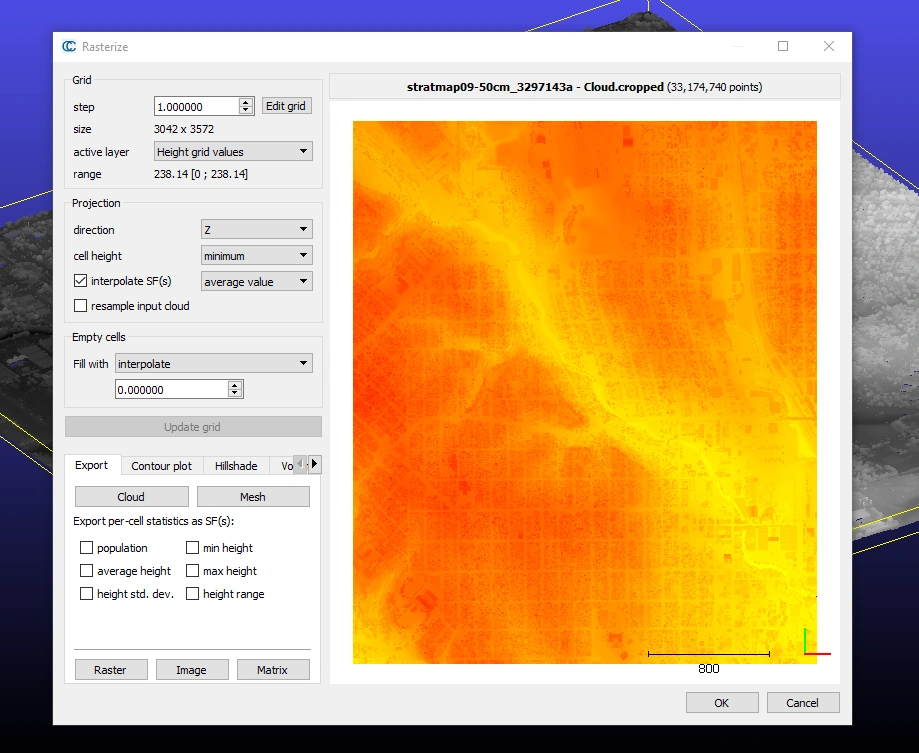Open the active layer dropdown
This screenshot has width=919, height=753.
(233, 152)
